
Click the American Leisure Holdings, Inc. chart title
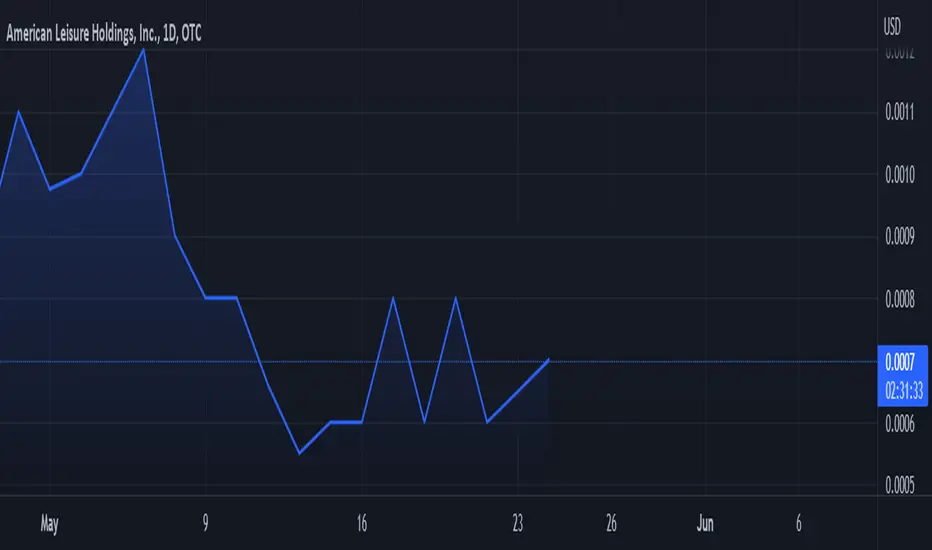tap(104, 34)
